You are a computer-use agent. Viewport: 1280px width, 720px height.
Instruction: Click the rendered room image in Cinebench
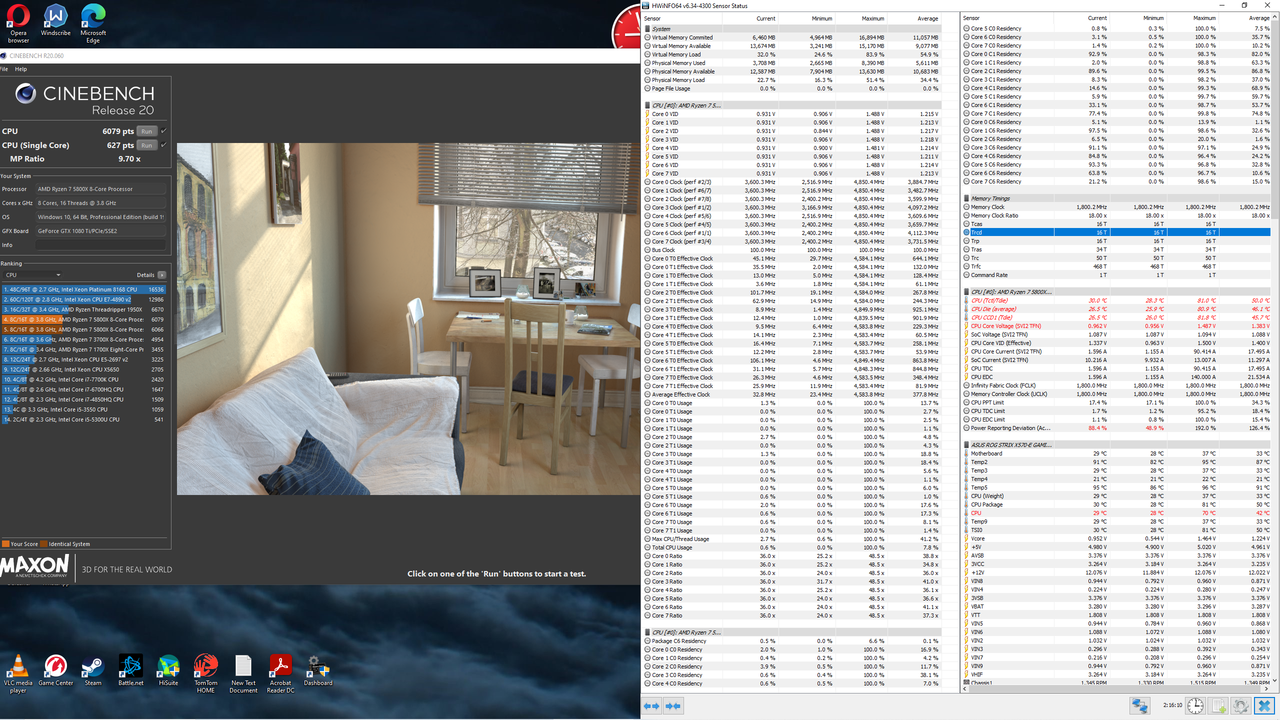408,318
